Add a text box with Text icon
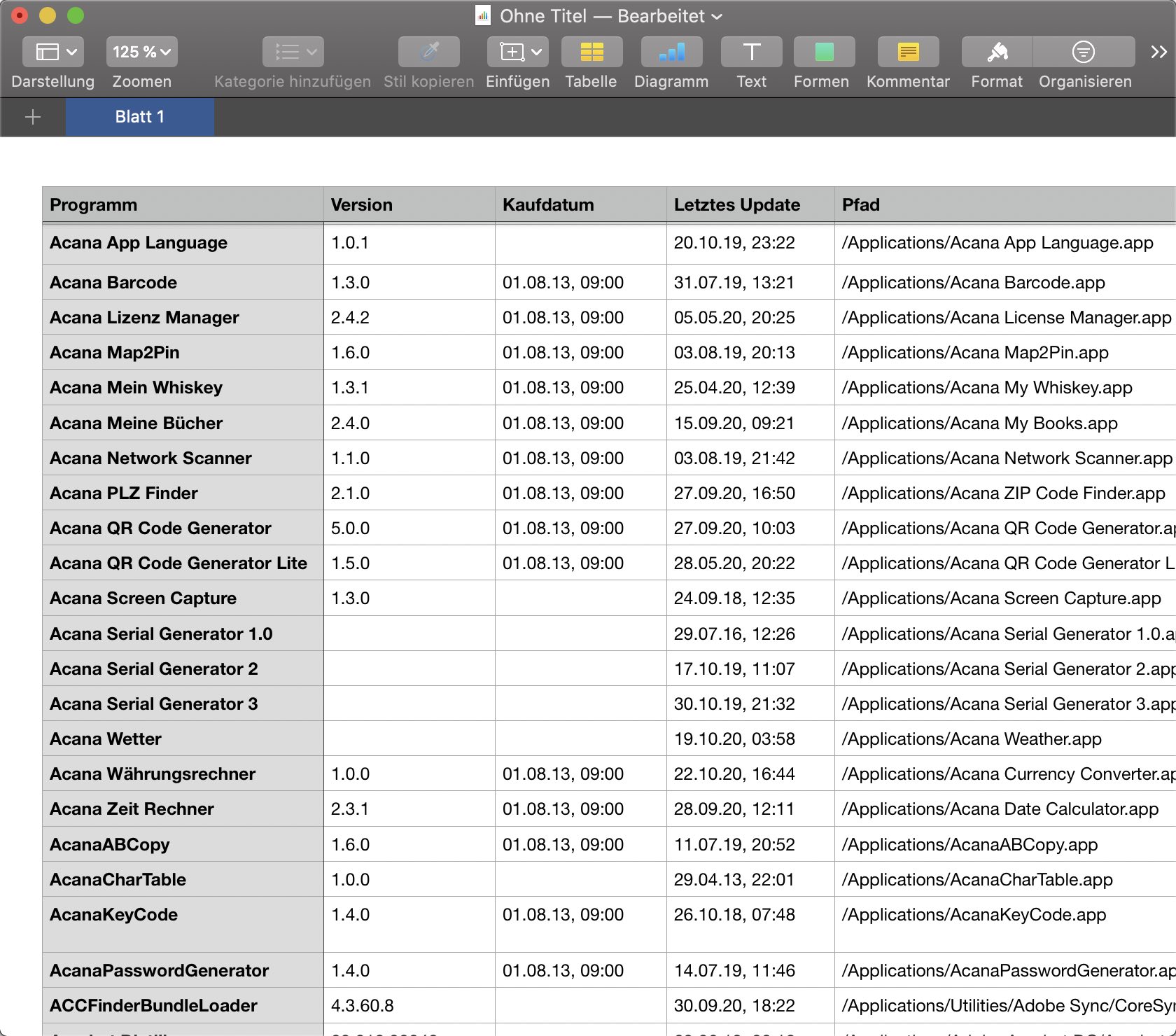The height and width of the screenshot is (1036, 1176). click(x=751, y=52)
